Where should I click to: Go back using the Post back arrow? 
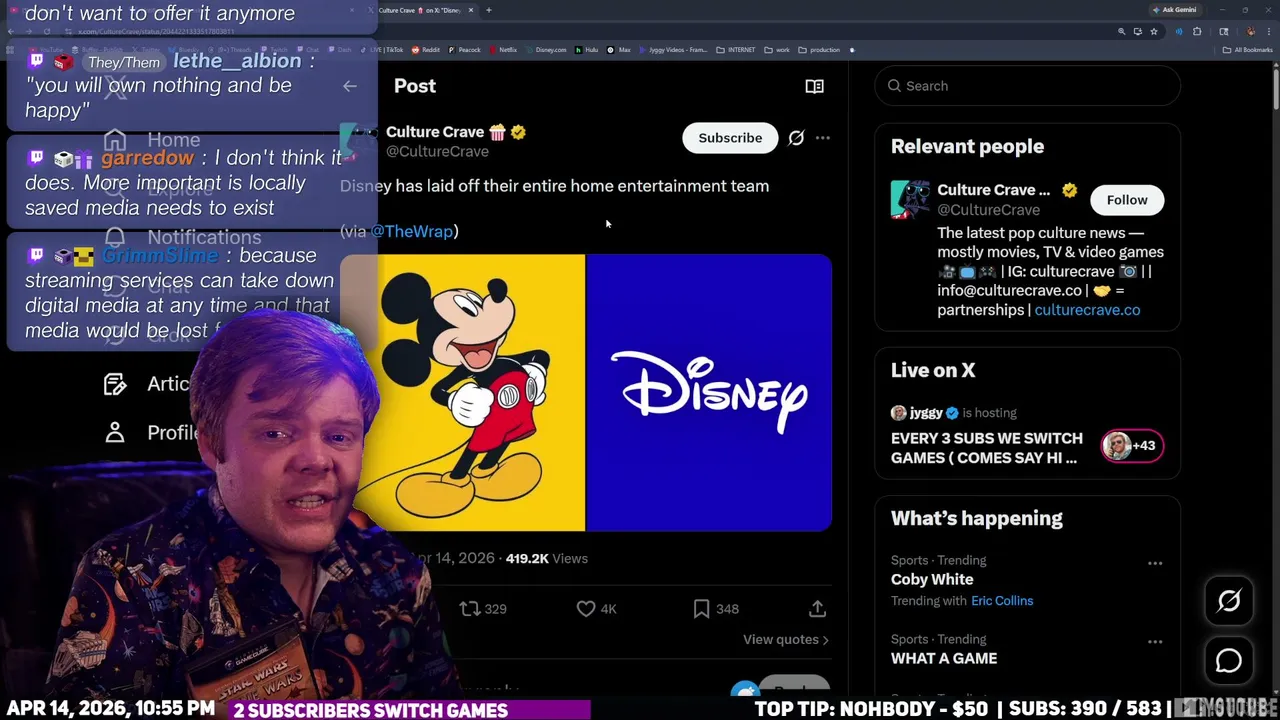[349, 86]
